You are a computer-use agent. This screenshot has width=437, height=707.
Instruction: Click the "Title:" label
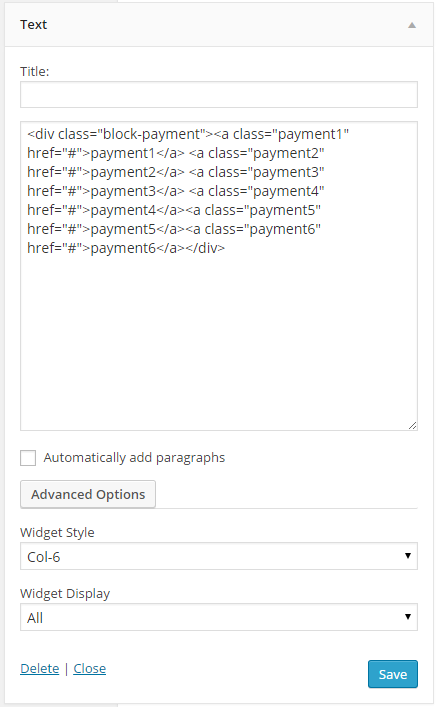(x=35, y=72)
